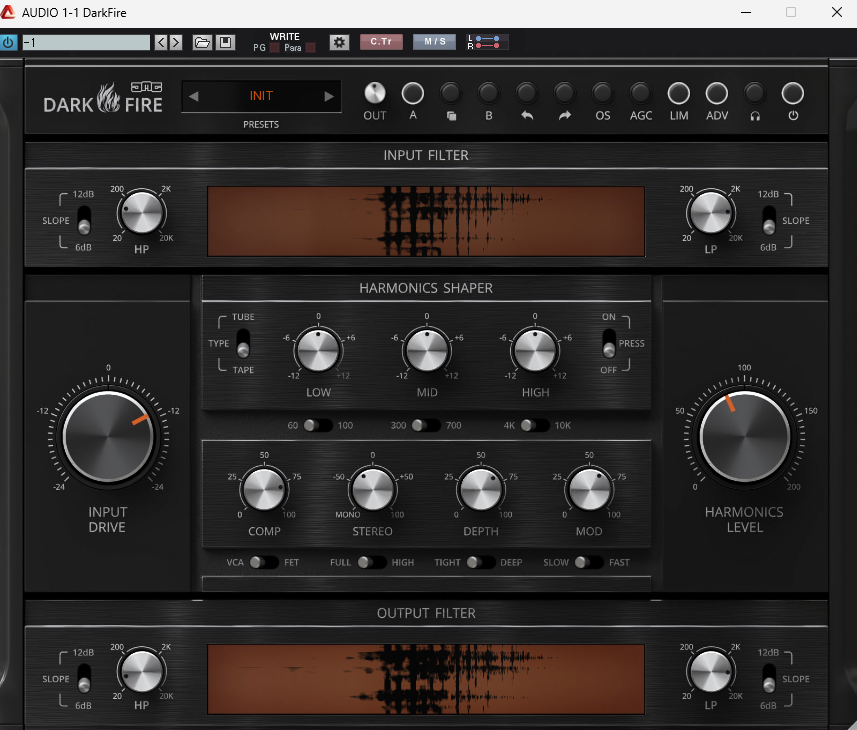This screenshot has width=857, height=730.
Task: Click the STEREO knob
Action: click(373, 488)
